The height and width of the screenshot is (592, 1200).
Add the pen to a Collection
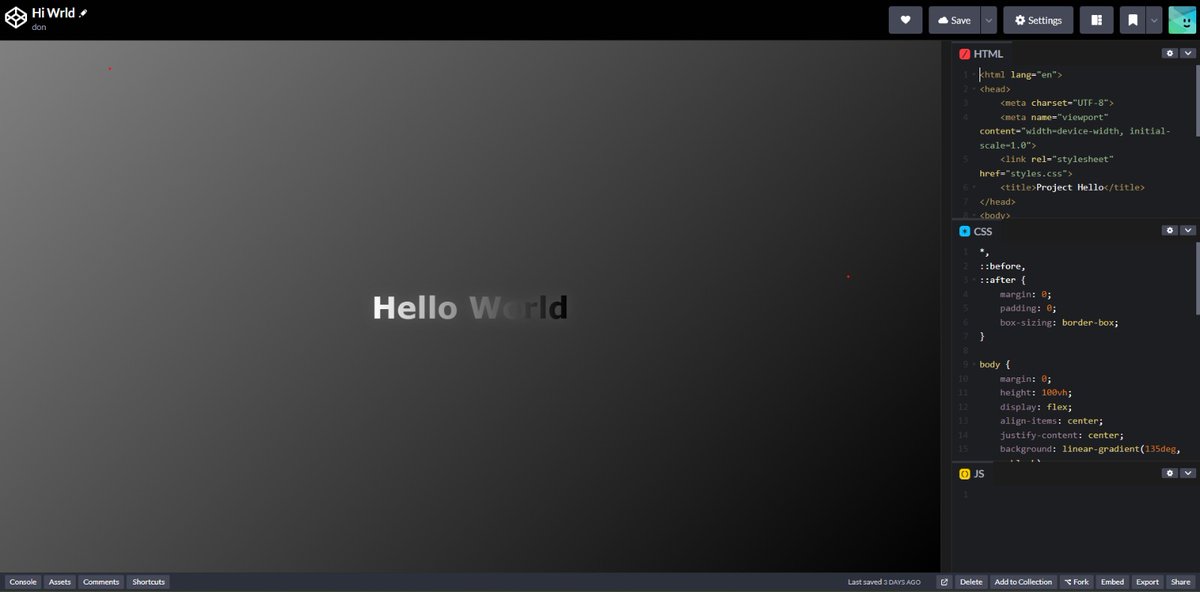[1023, 582]
